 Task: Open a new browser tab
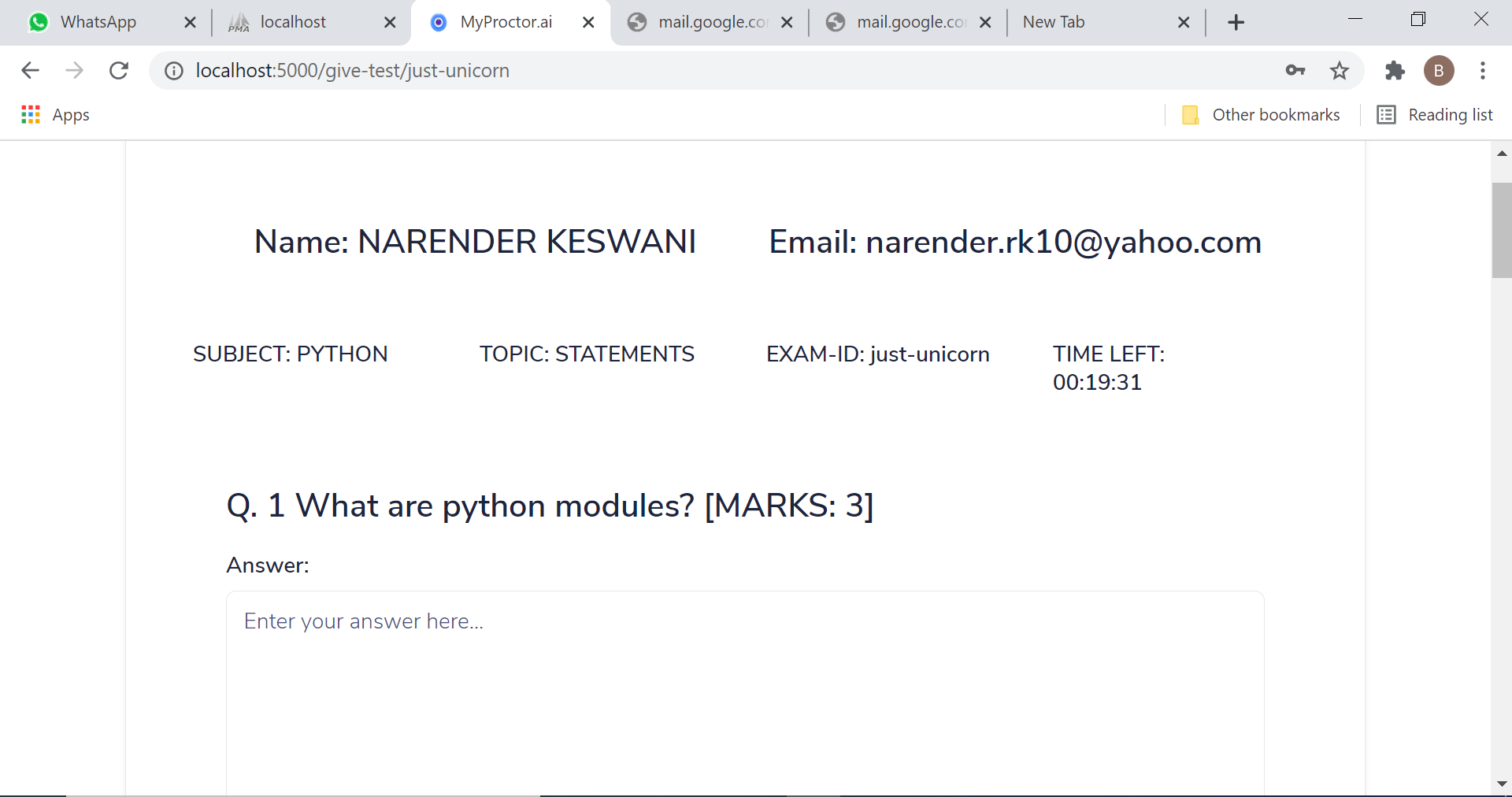[1236, 23]
